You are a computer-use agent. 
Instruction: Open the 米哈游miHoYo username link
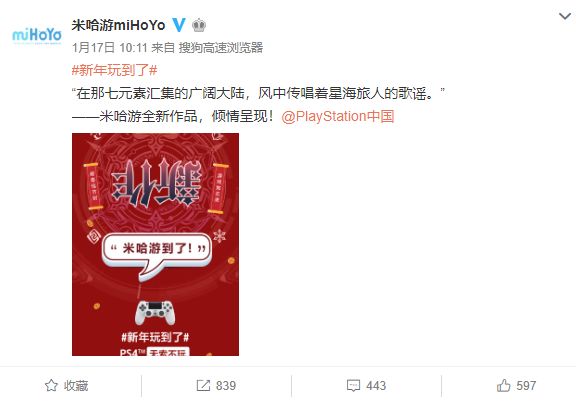coord(119,25)
